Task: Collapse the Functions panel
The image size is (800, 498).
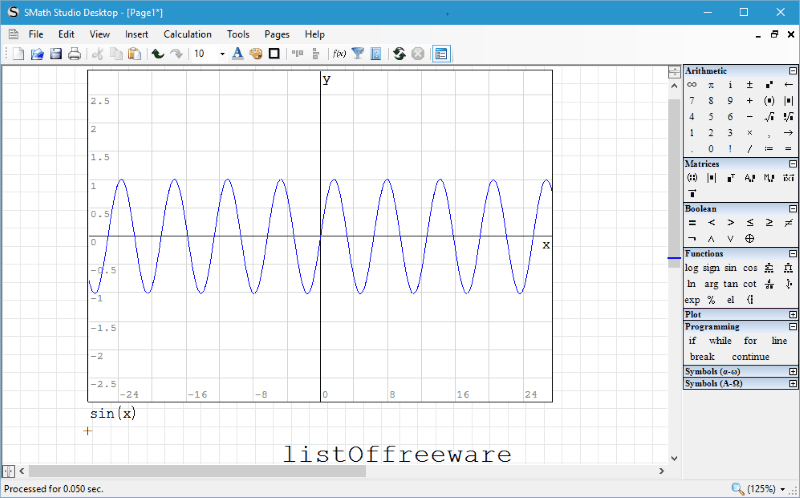Action: click(x=792, y=254)
